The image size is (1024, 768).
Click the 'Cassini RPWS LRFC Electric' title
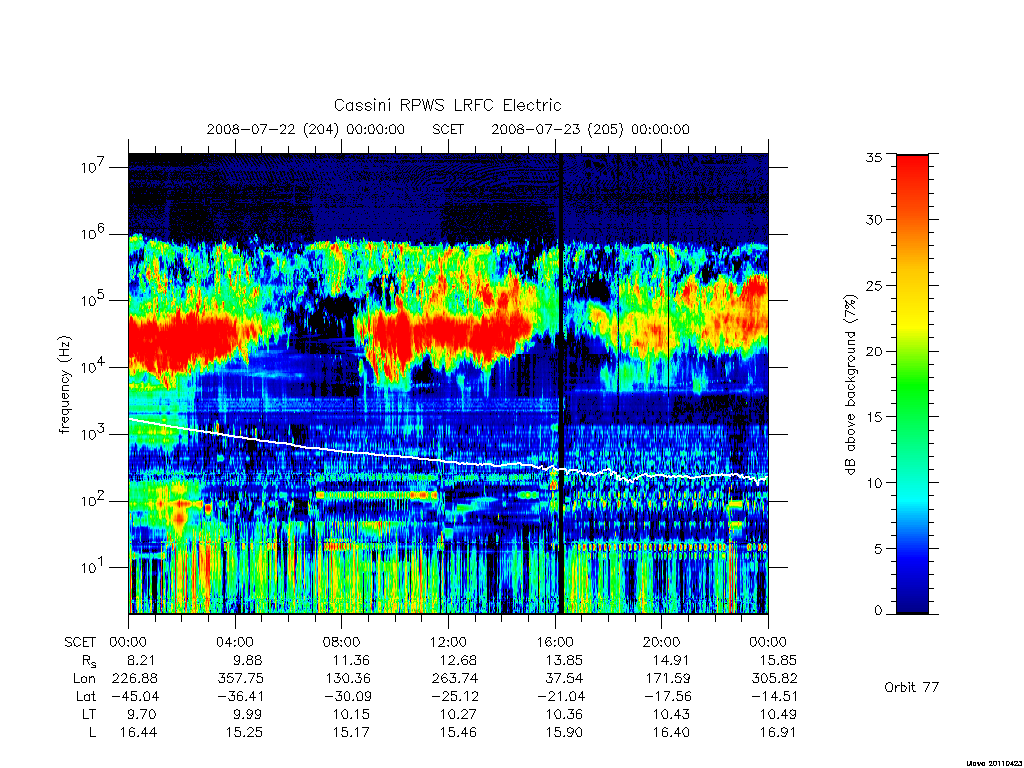[x=447, y=105]
